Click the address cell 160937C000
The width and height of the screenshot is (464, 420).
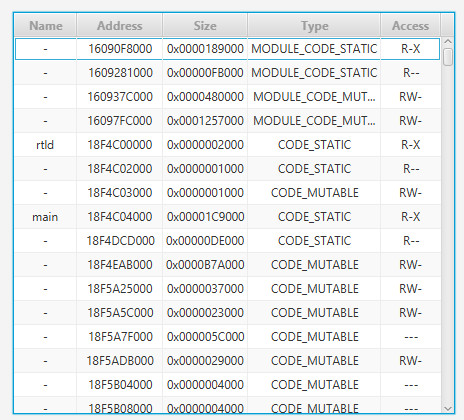pyautogui.click(x=120, y=97)
